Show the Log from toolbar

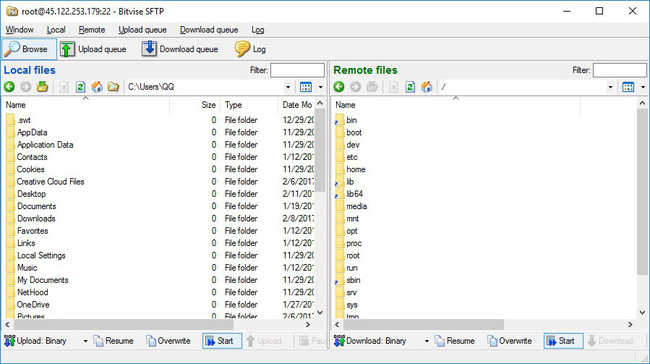coord(250,49)
